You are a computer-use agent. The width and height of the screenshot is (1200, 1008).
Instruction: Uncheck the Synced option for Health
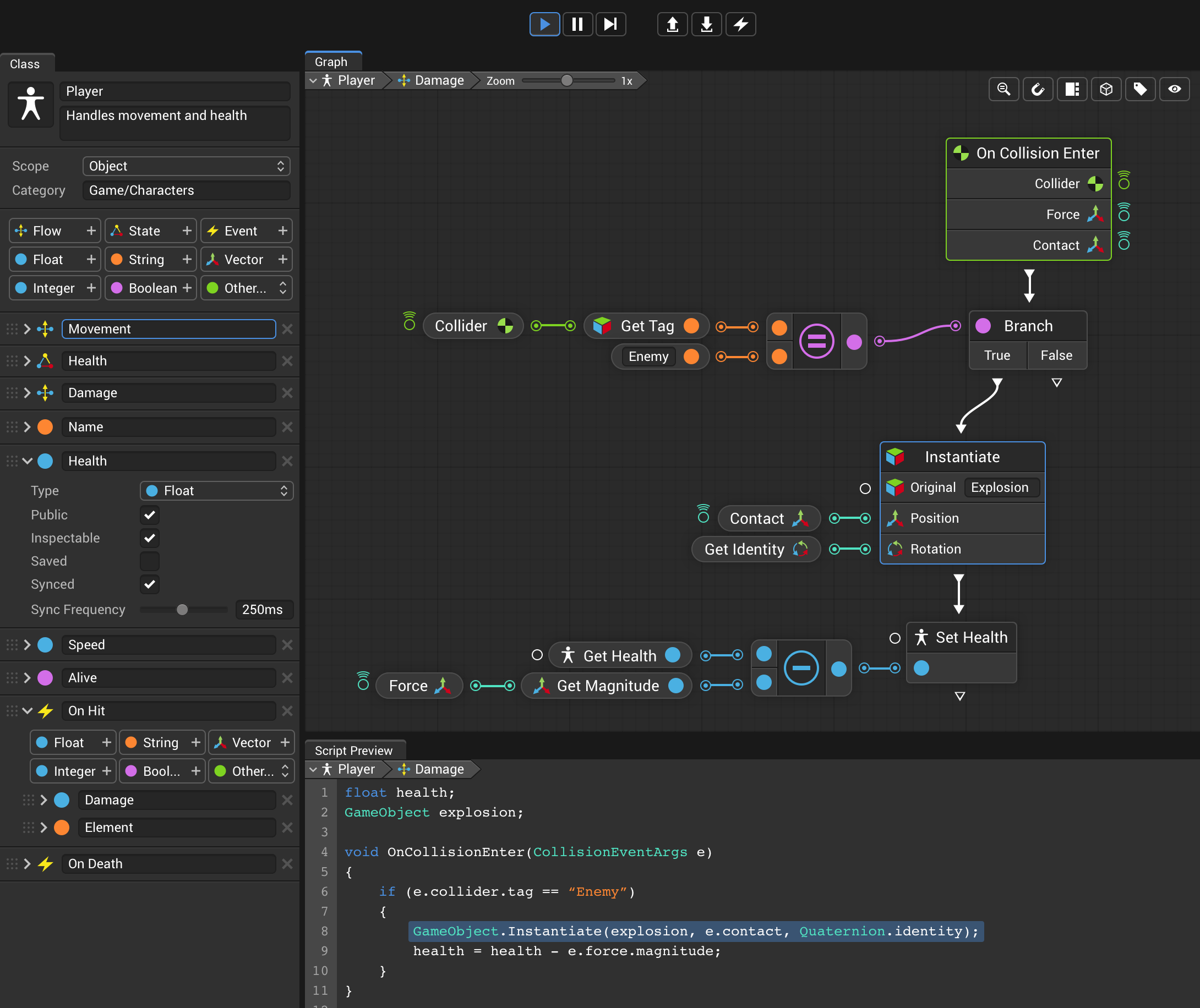[x=149, y=584]
